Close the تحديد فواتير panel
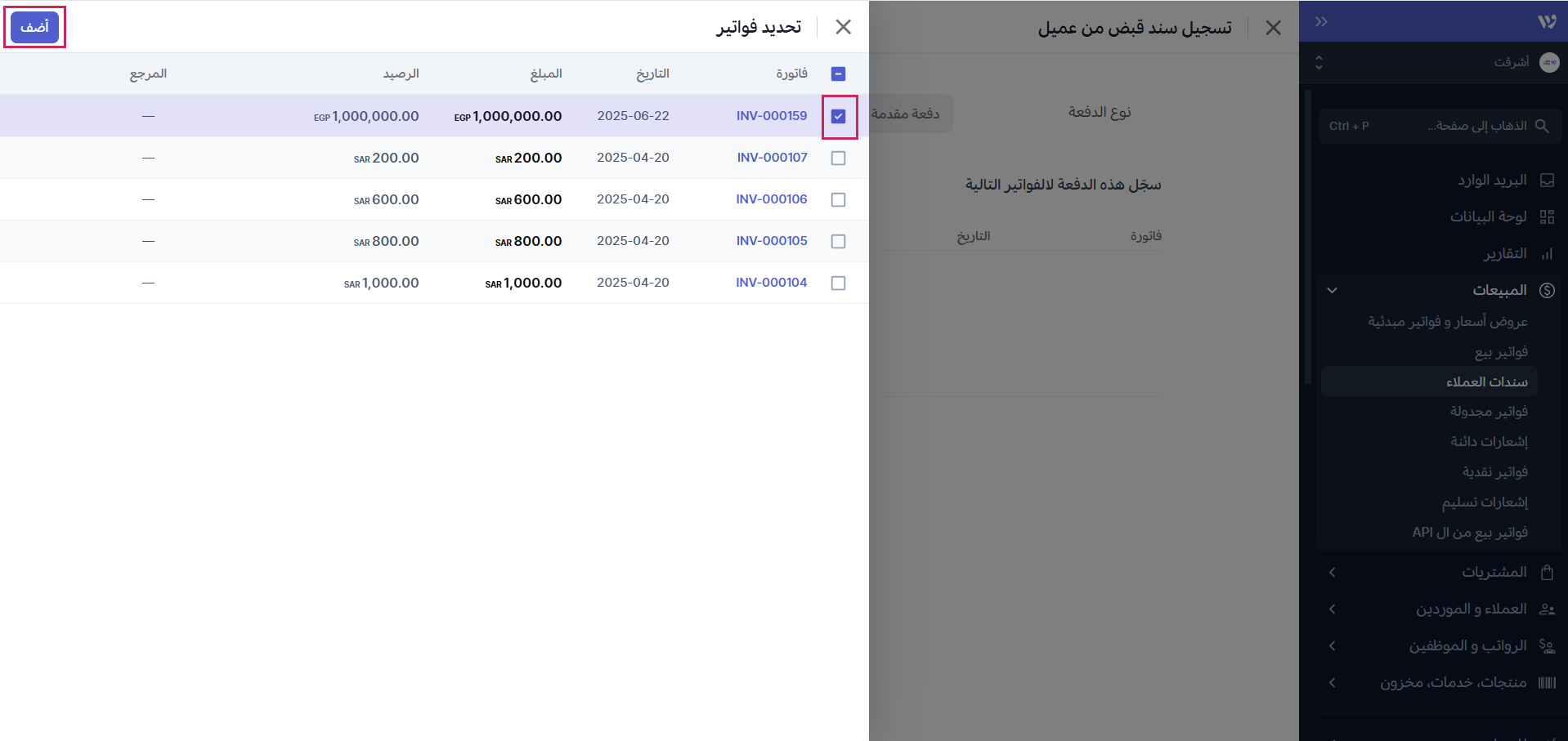Screen dimensions: 1568x741 pyautogui.click(x=843, y=27)
